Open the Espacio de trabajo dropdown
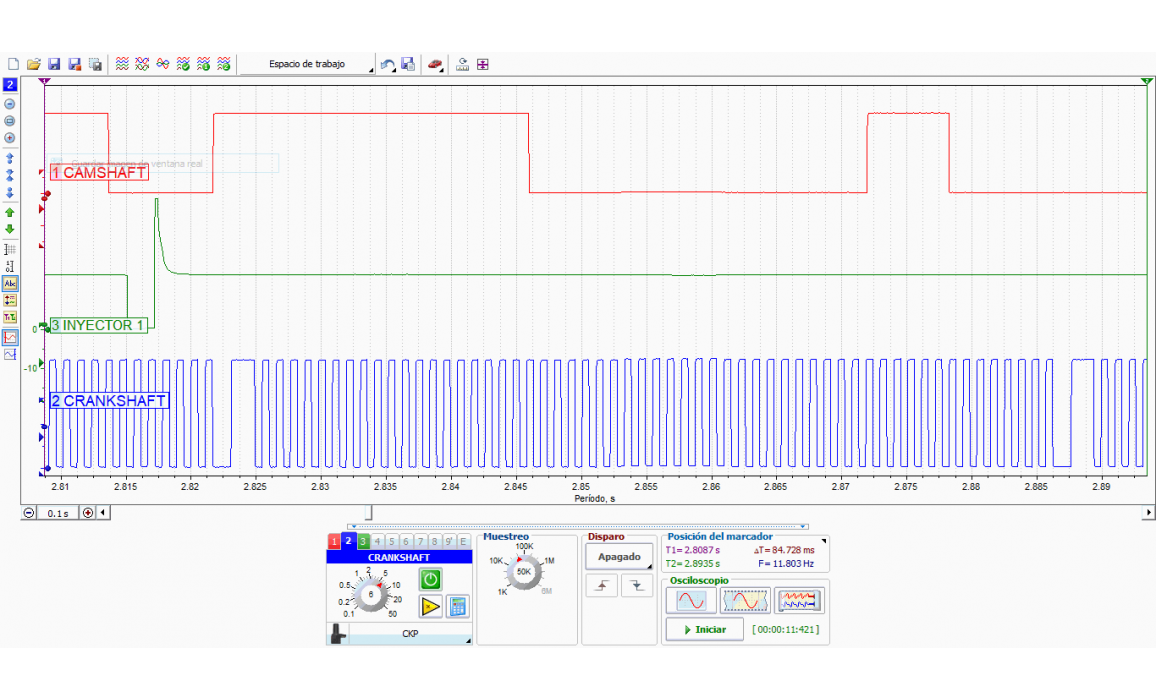1156x700 pixels. pos(308,64)
